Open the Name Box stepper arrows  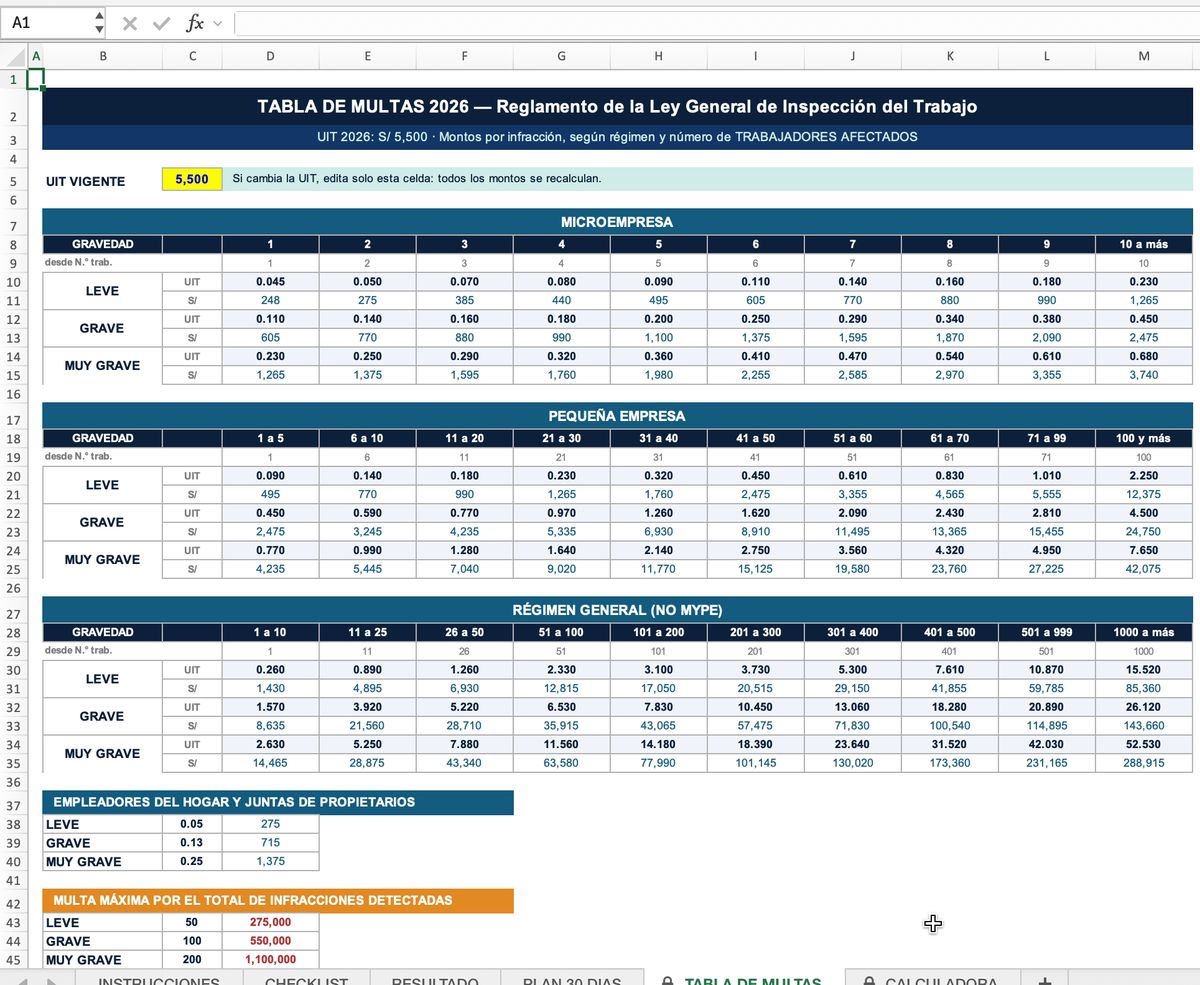pos(99,22)
